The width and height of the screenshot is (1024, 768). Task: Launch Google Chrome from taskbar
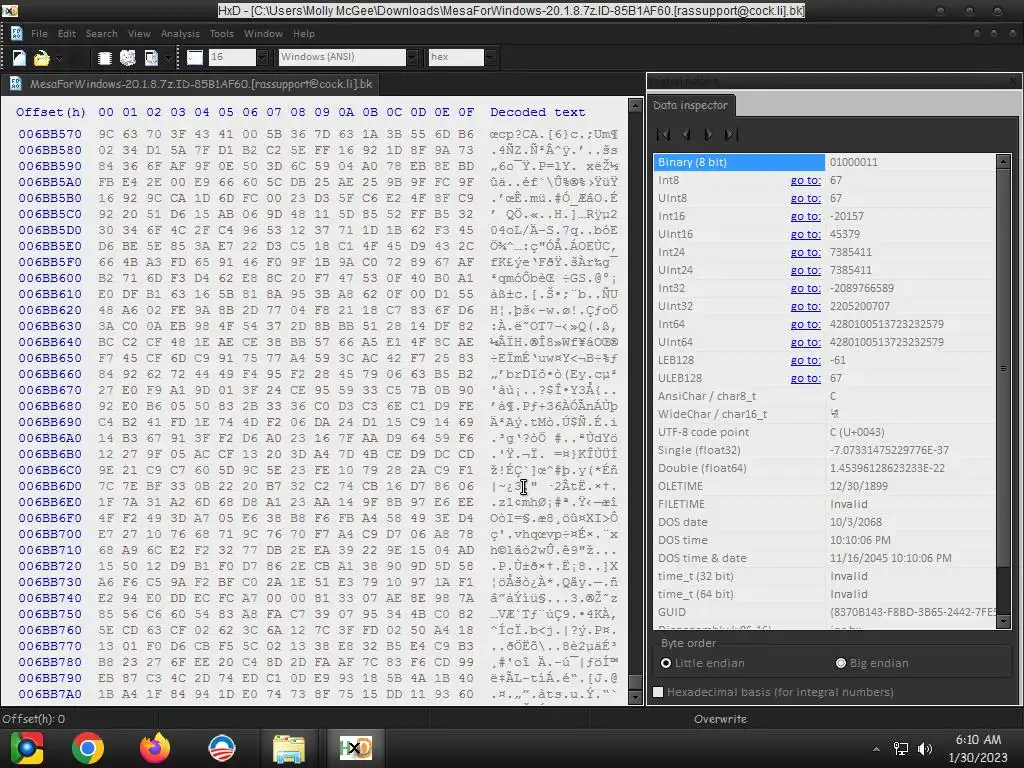pos(88,748)
